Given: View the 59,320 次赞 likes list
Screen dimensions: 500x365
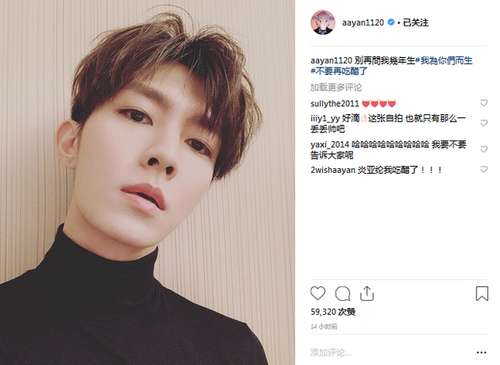Looking at the screenshot, I should pos(333,312).
